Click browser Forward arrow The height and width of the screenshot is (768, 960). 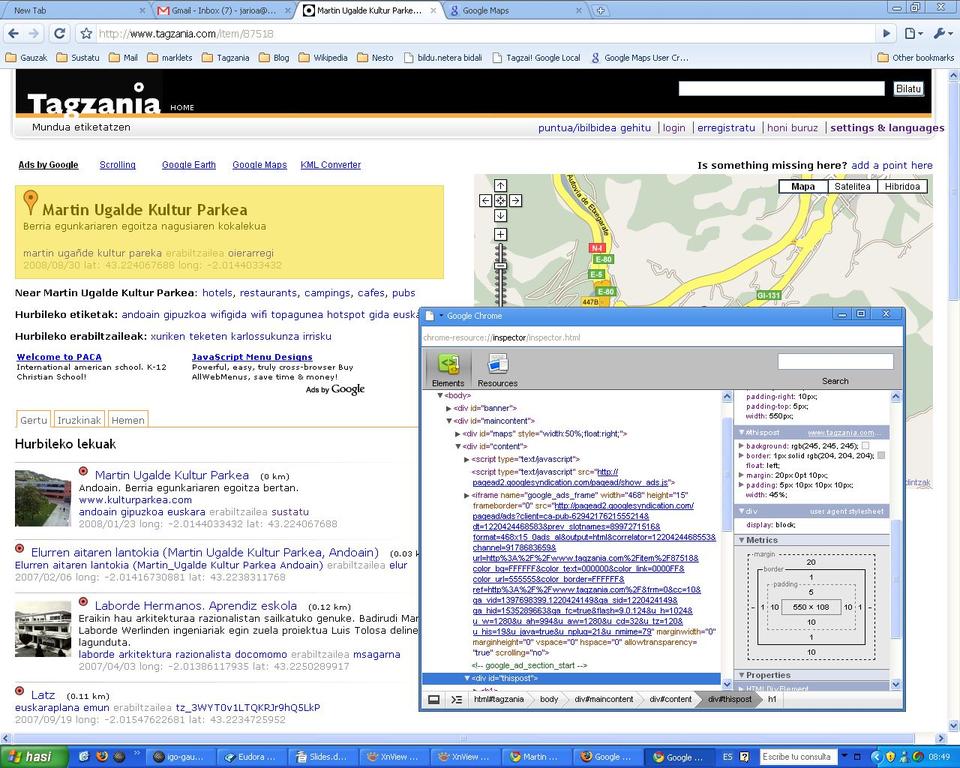pyautogui.click(x=34, y=34)
